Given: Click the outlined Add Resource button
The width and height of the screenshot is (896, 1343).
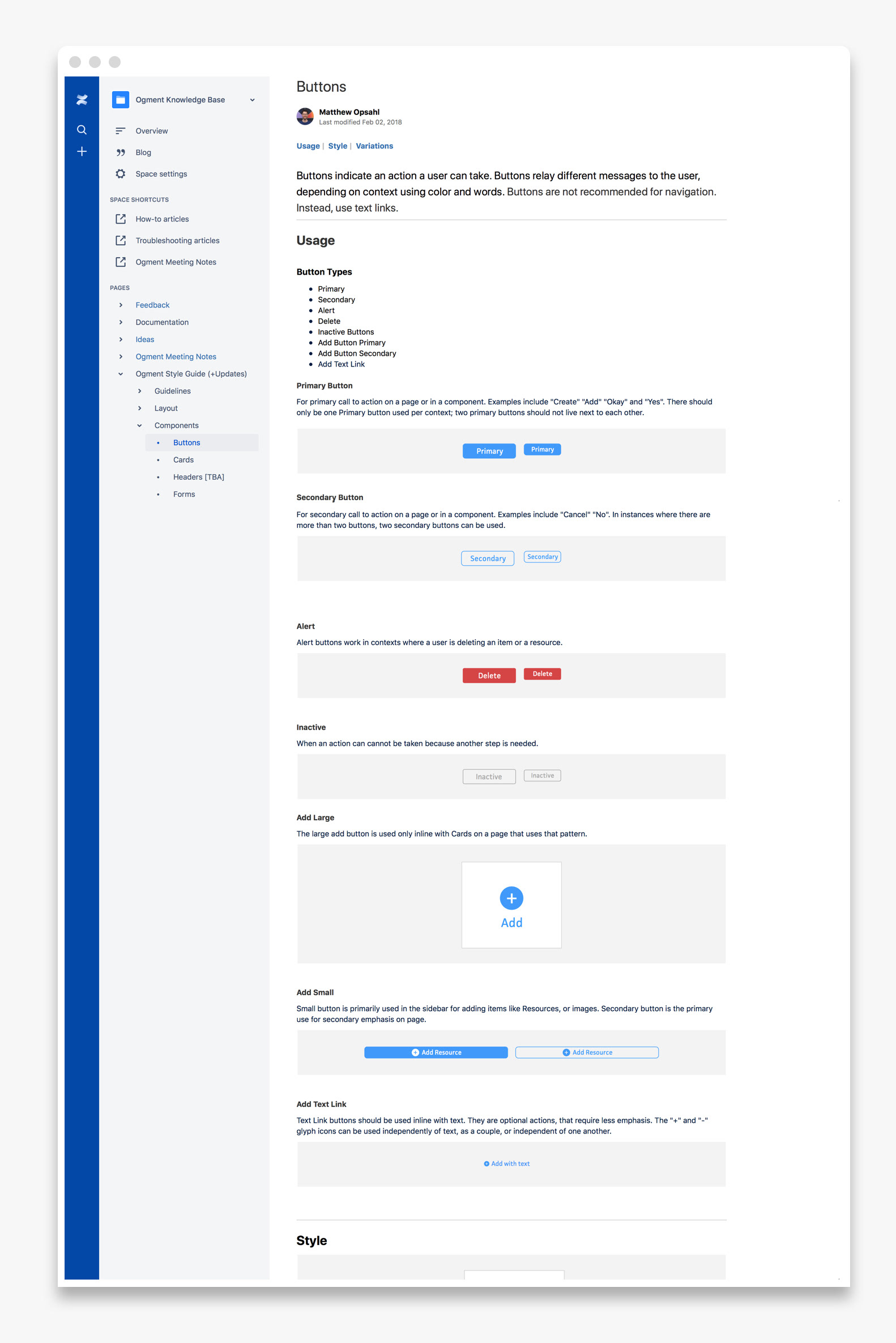Looking at the screenshot, I should 587,1052.
